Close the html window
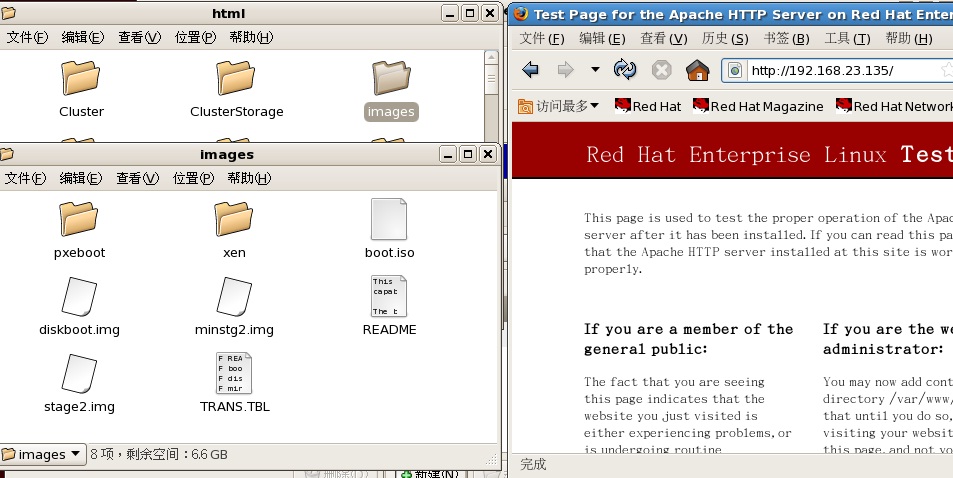The image size is (953, 478). [x=490, y=13]
